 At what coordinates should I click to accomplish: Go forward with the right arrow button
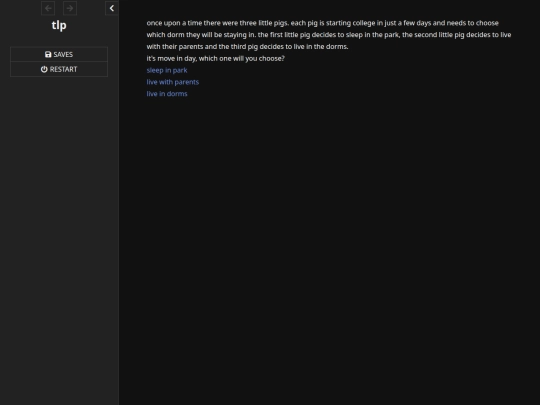pos(70,8)
